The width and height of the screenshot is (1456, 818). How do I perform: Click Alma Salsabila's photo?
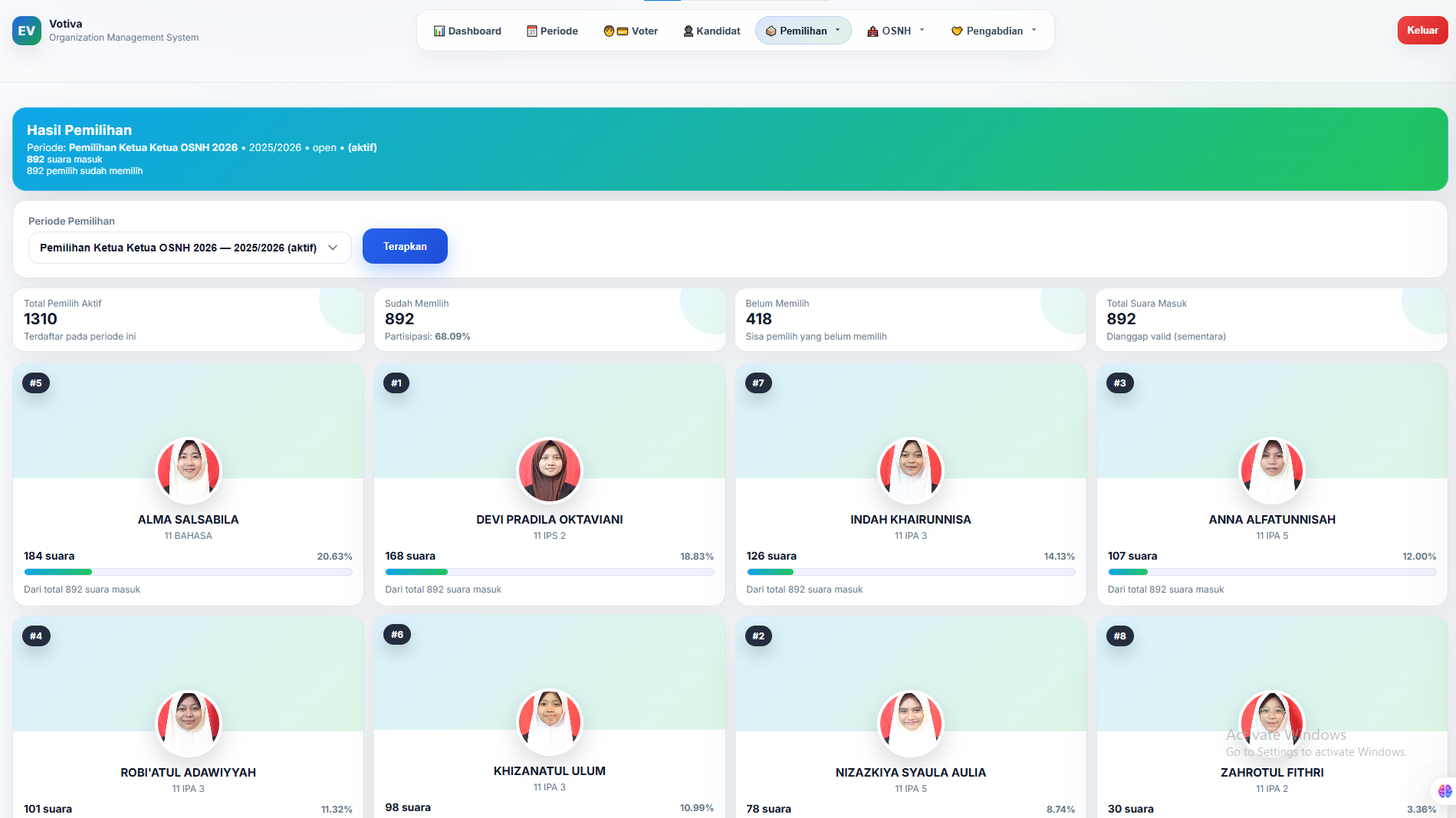click(x=189, y=470)
